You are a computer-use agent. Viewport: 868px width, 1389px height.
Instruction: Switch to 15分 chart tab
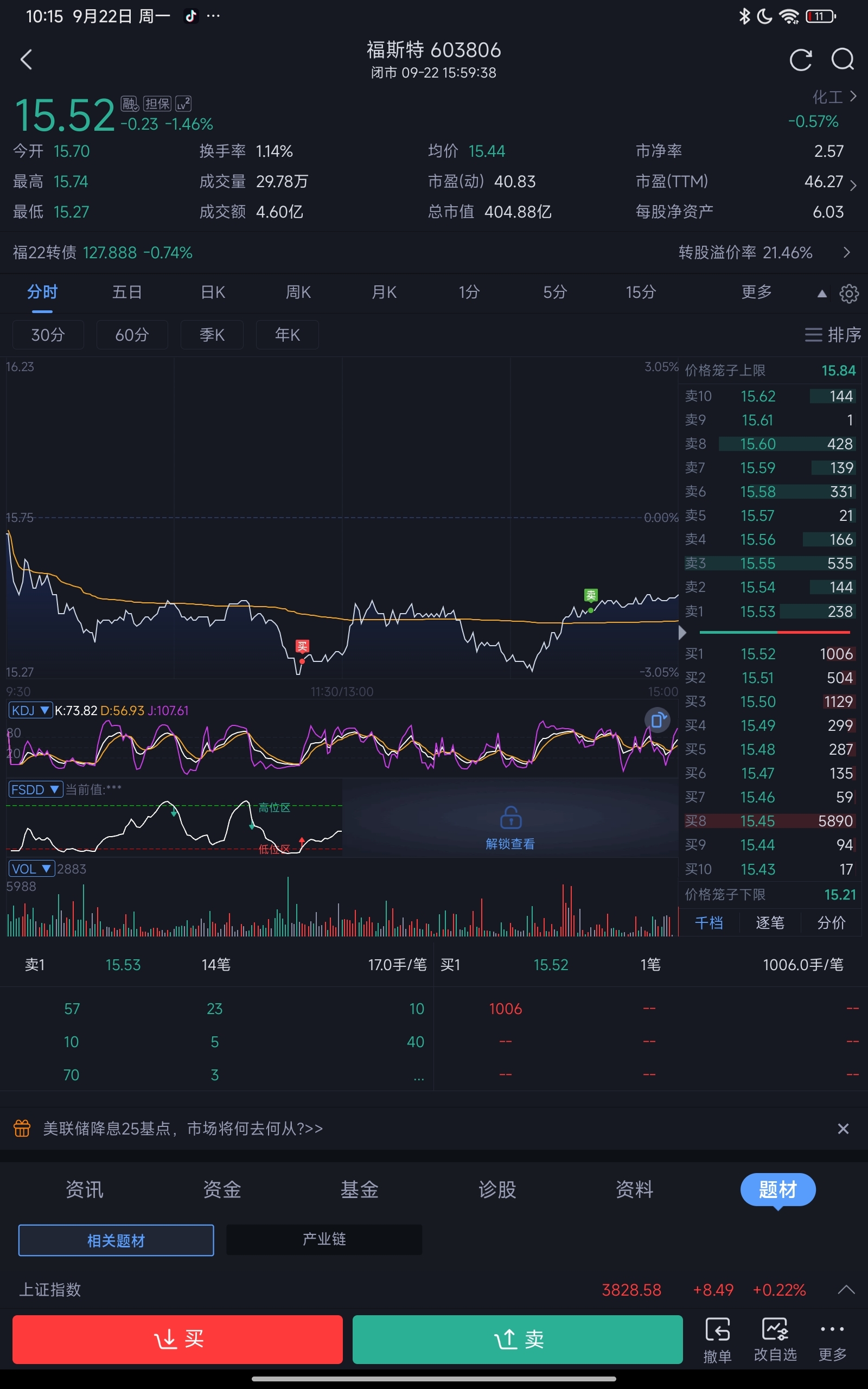pyautogui.click(x=641, y=292)
